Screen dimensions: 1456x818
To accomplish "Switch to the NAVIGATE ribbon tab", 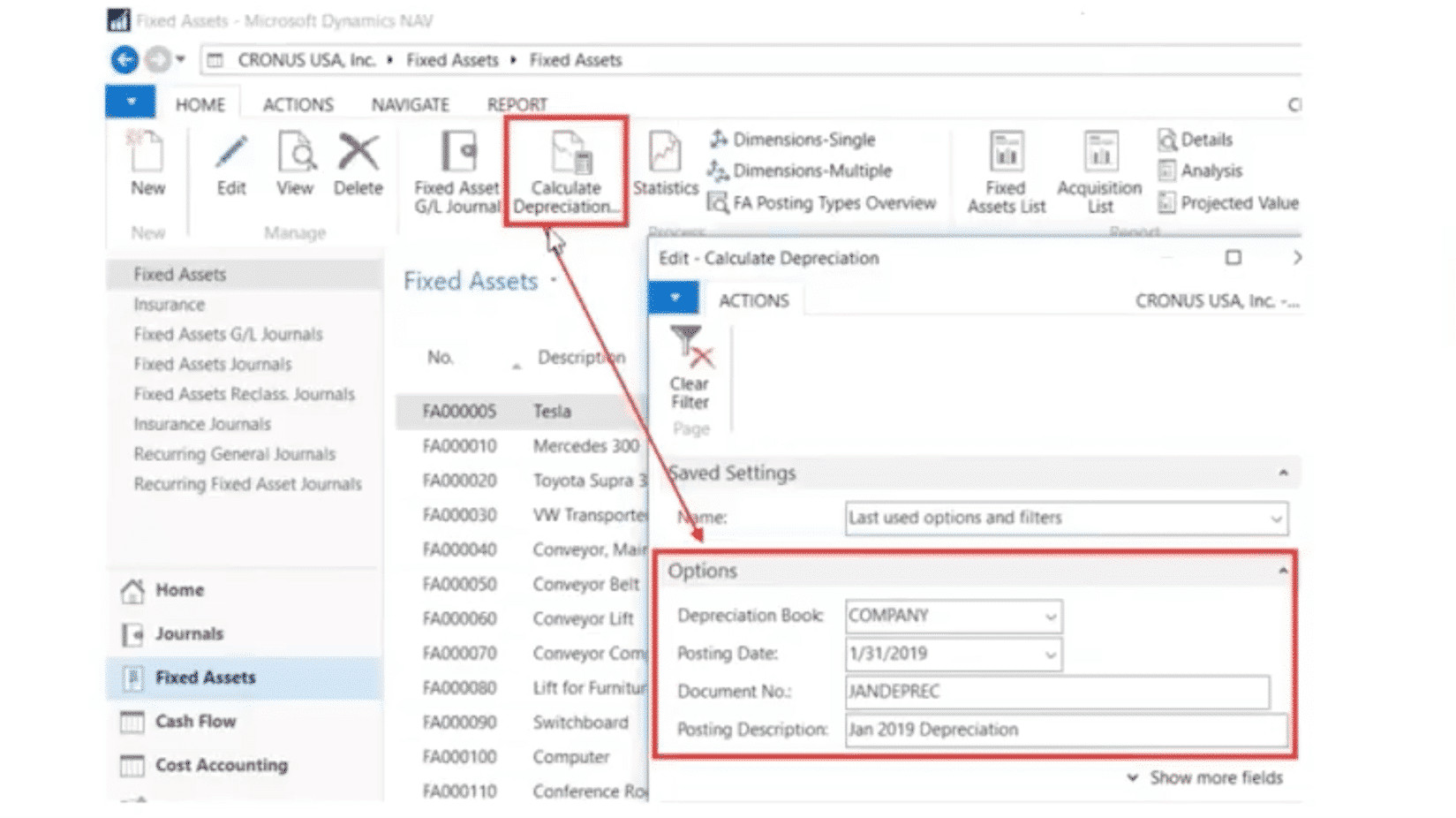I will [411, 104].
